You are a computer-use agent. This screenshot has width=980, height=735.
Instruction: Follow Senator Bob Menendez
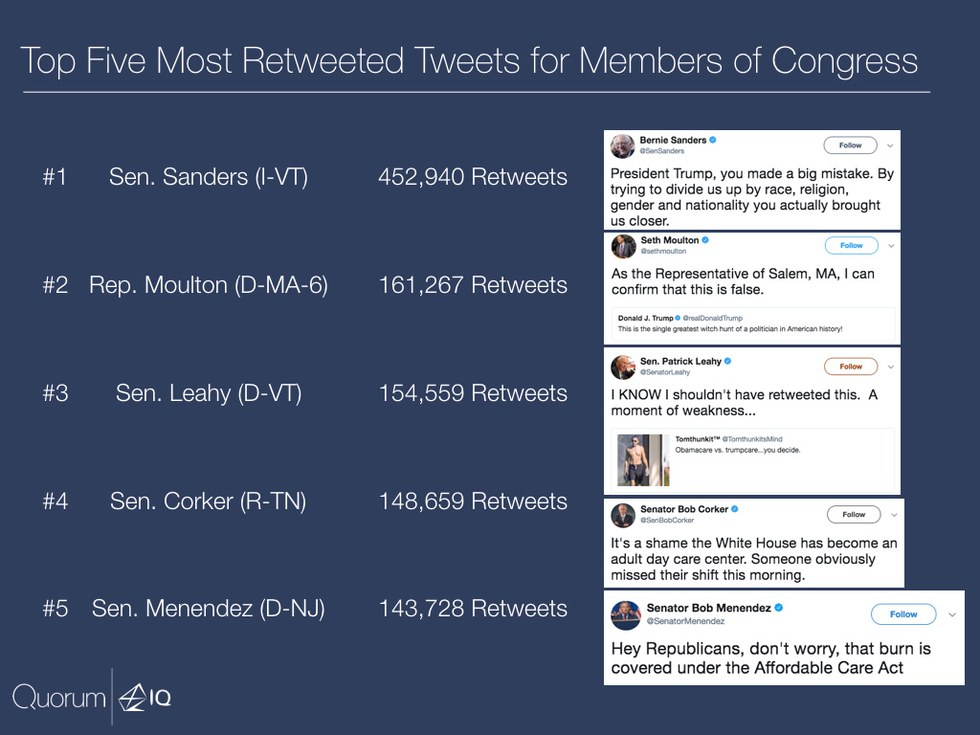(903, 614)
